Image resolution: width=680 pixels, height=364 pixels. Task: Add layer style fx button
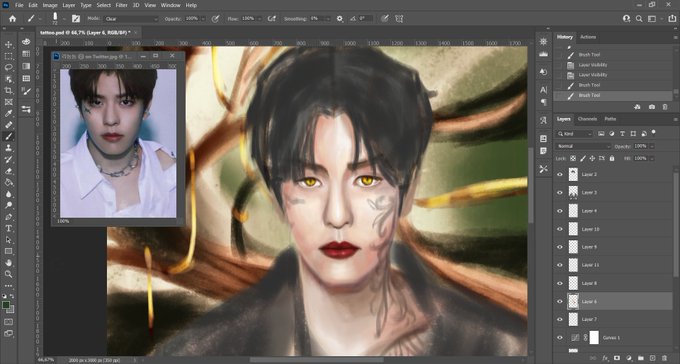tap(605, 358)
